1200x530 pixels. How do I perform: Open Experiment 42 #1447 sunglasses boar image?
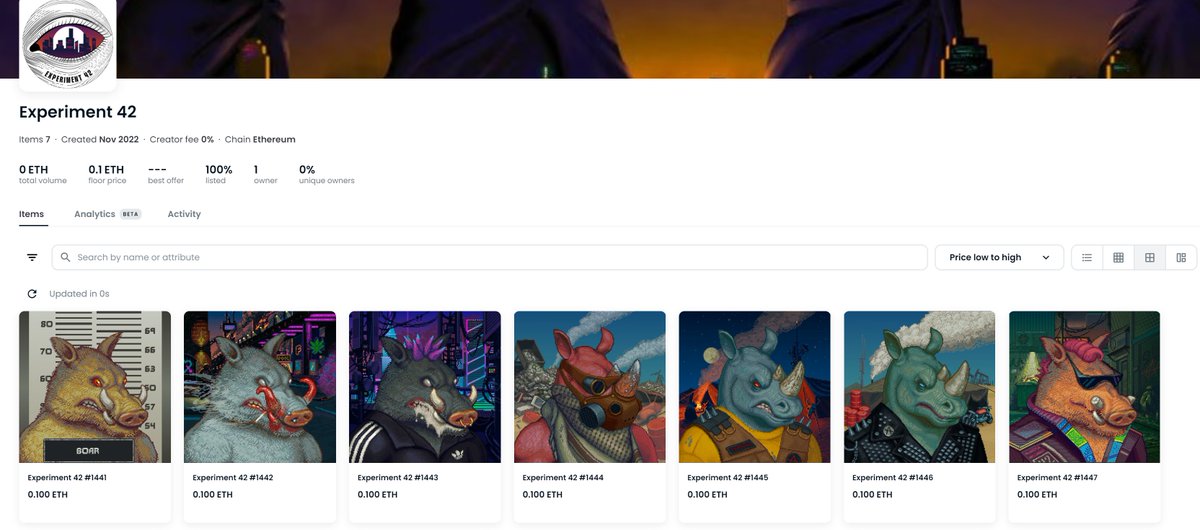[1085, 387]
